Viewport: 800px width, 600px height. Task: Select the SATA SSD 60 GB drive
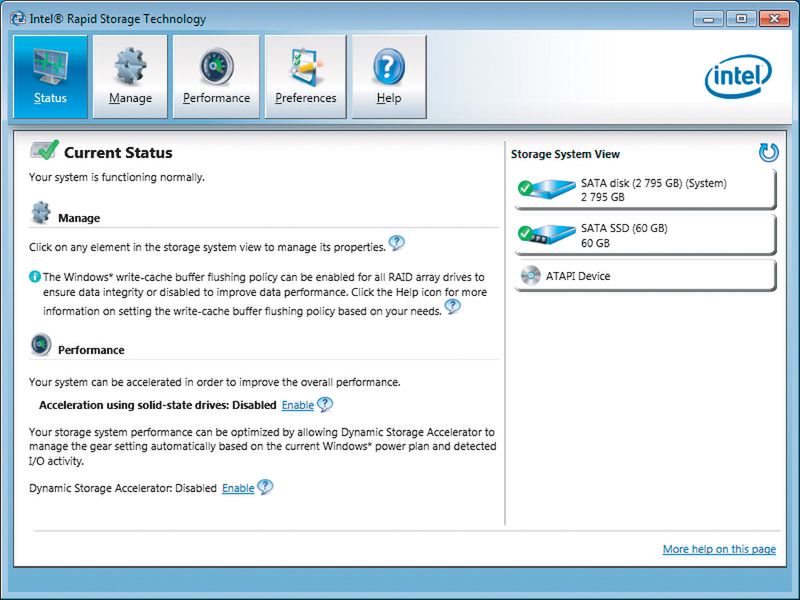click(645, 235)
